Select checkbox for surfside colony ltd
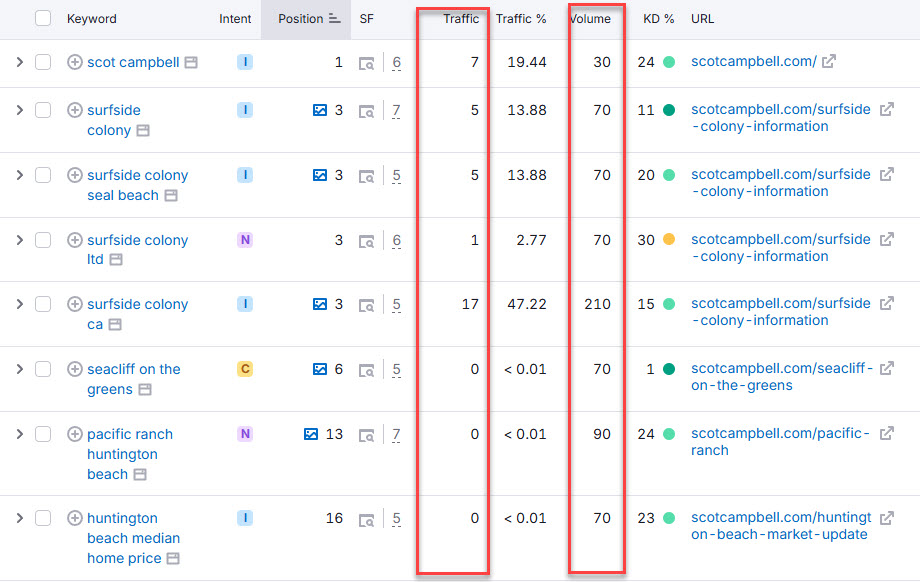 click(43, 240)
